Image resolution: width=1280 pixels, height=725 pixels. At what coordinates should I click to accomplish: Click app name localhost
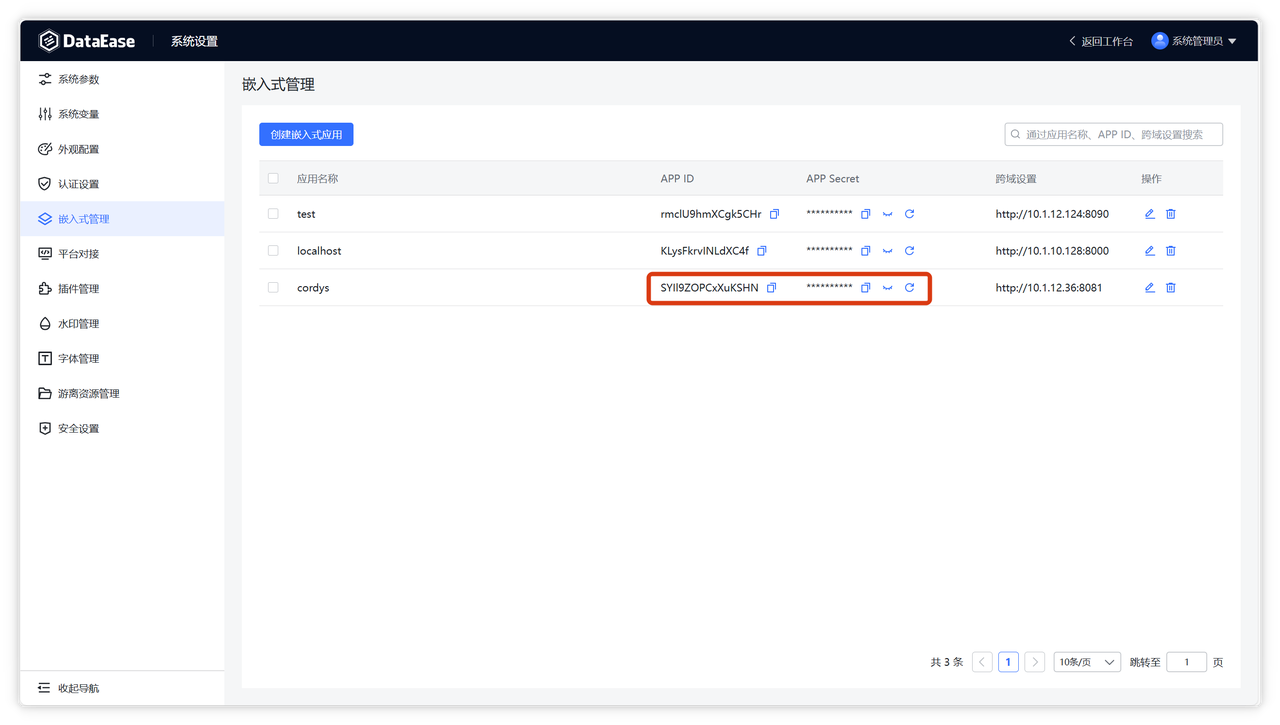point(319,251)
